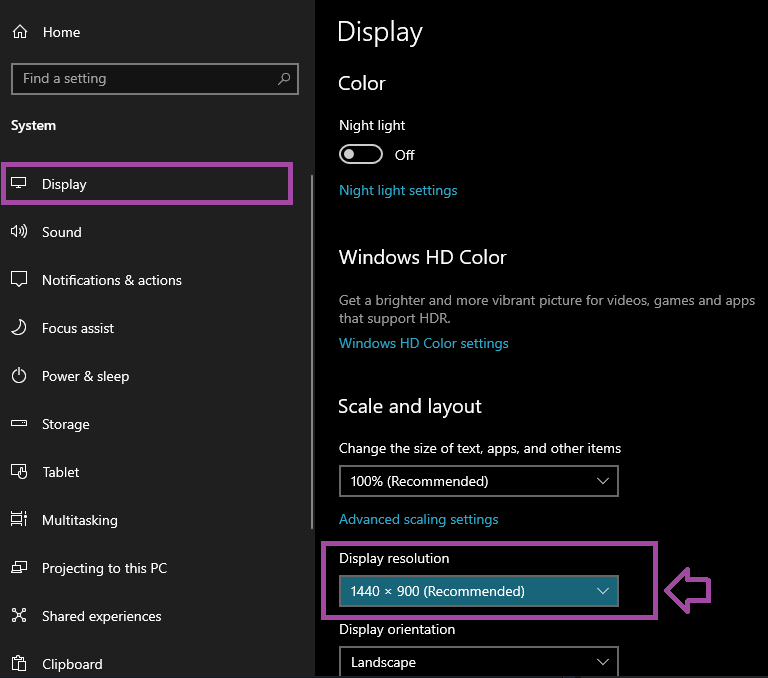Click Advanced scaling settings link
Image resolution: width=768 pixels, height=678 pixels.
(x=418, y=519)
